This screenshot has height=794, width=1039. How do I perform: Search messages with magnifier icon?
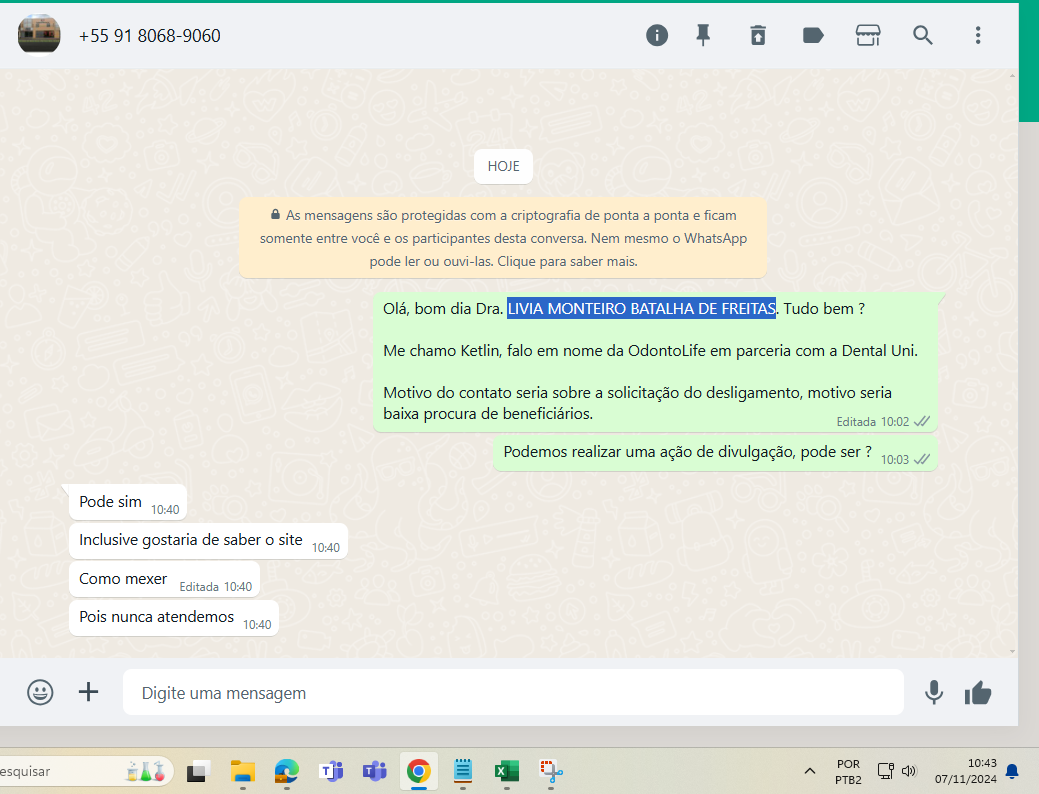coord(922,35)
